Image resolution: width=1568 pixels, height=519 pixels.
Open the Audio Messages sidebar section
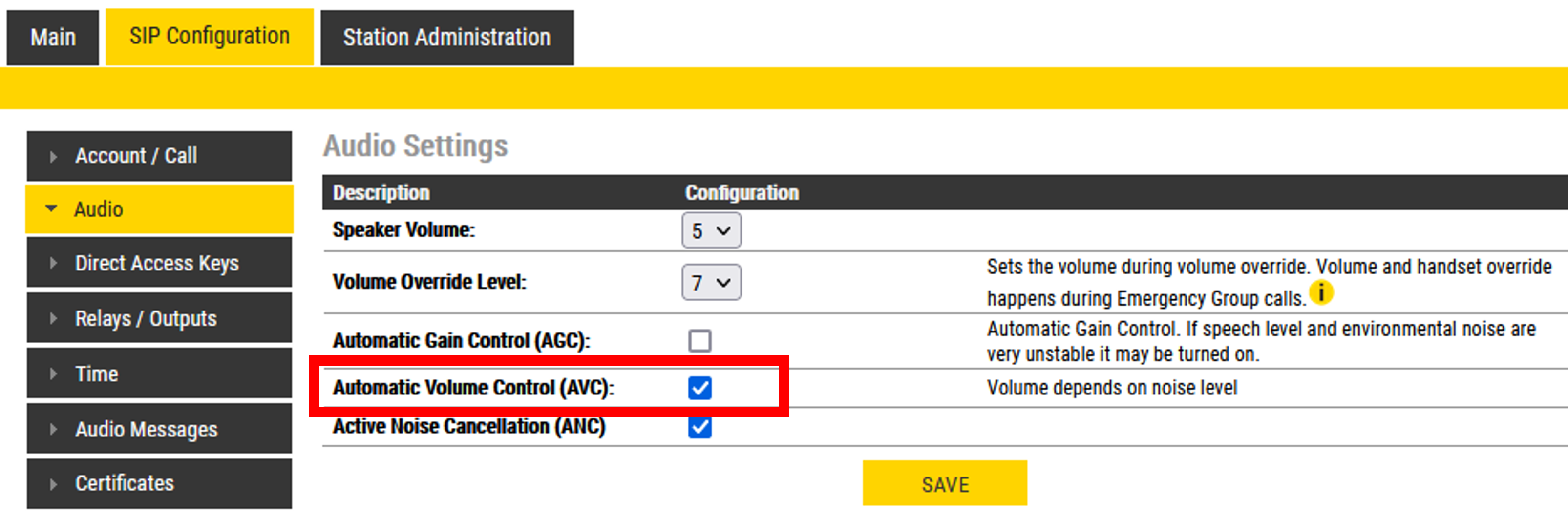click(x=146, y=429)
